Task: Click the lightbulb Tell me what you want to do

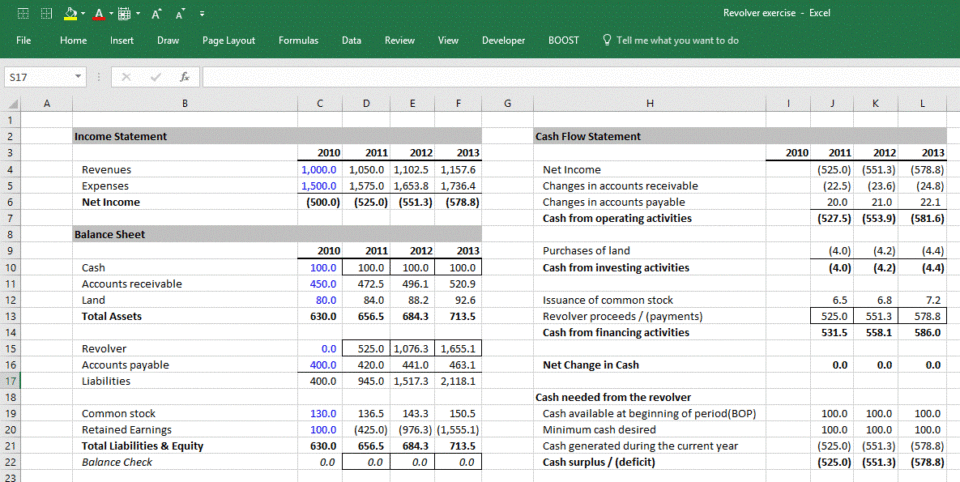Action: tap(670, 40)
